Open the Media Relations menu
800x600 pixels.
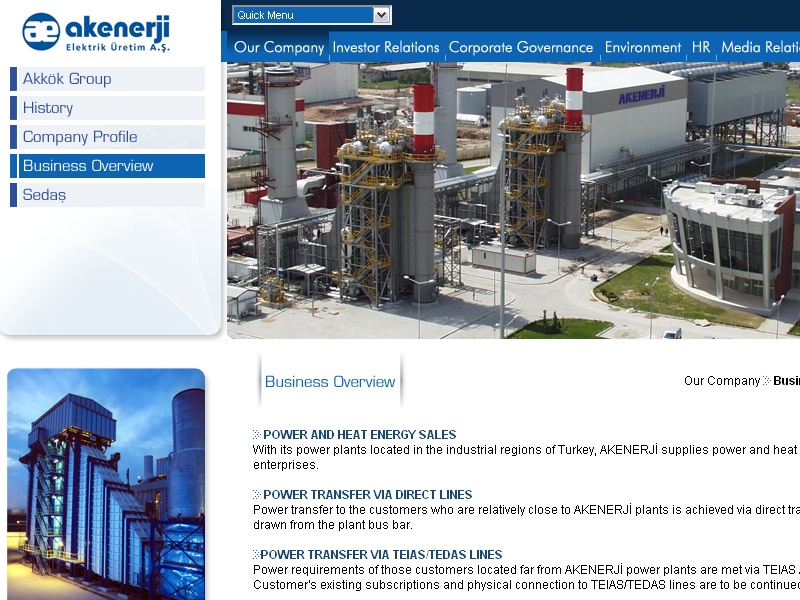tap(760, 47)
